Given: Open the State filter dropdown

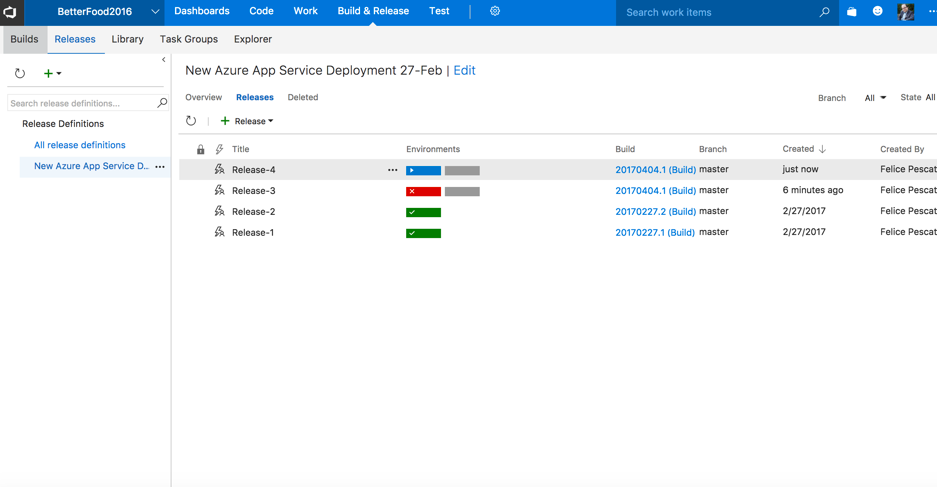Looking at the screenshot, I should click(x=930, y=97).
